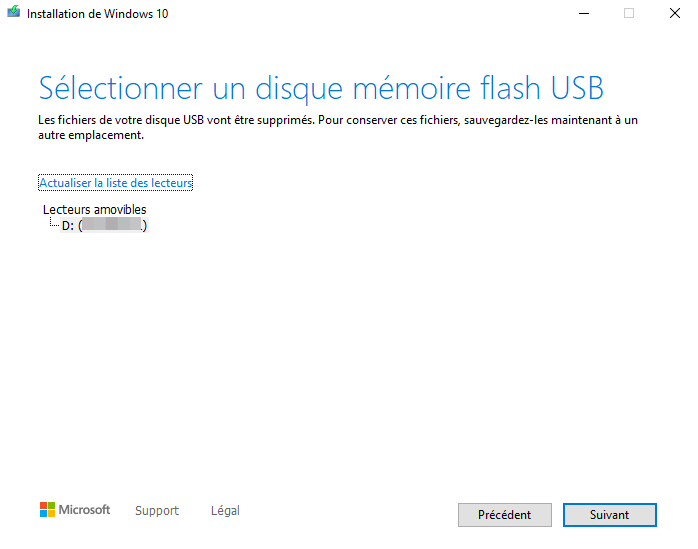The width and height of the screenshot is (698, 549).
Task: Click the four-color Microsoft logo squares
Action: (47, 510)
